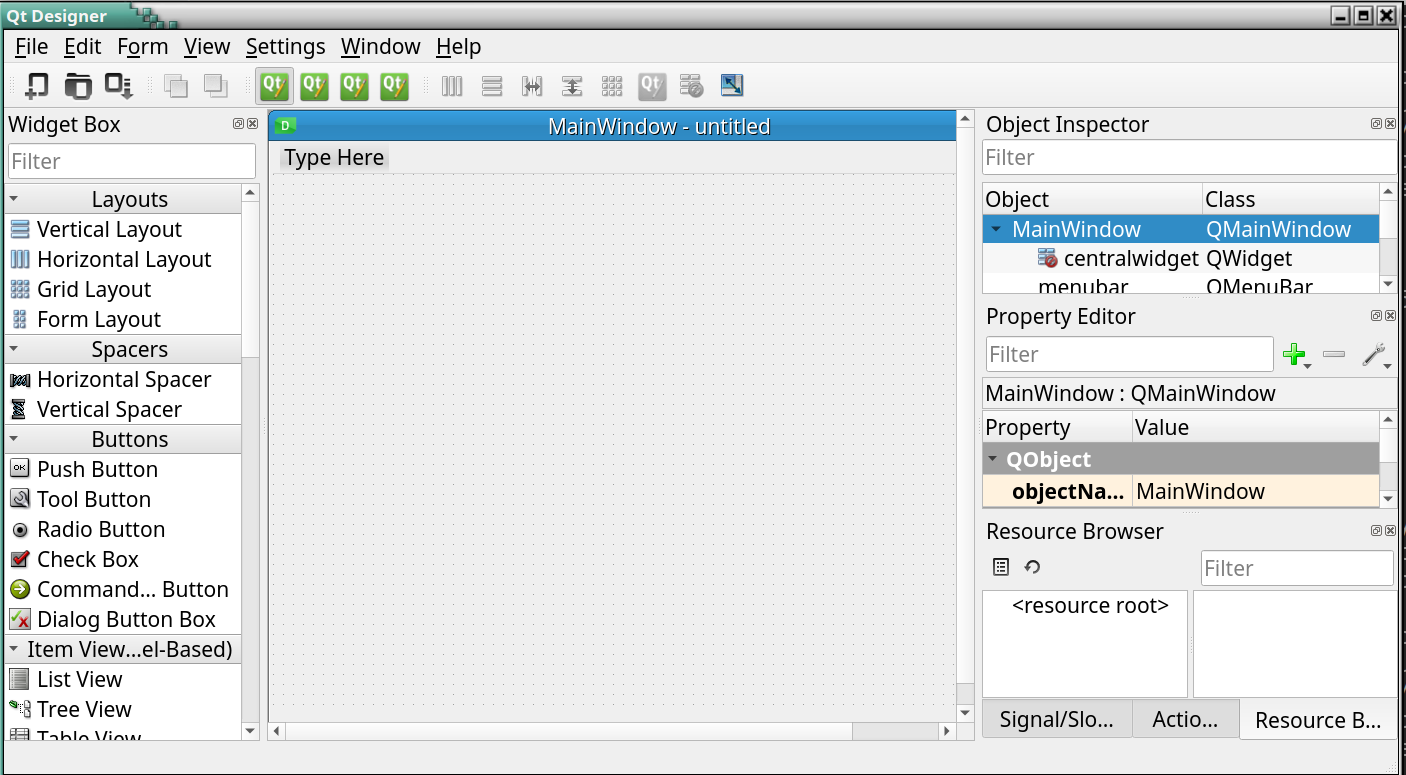Click the Open Form folder icon
The image size is (1406, 775).
click(78, 86)
